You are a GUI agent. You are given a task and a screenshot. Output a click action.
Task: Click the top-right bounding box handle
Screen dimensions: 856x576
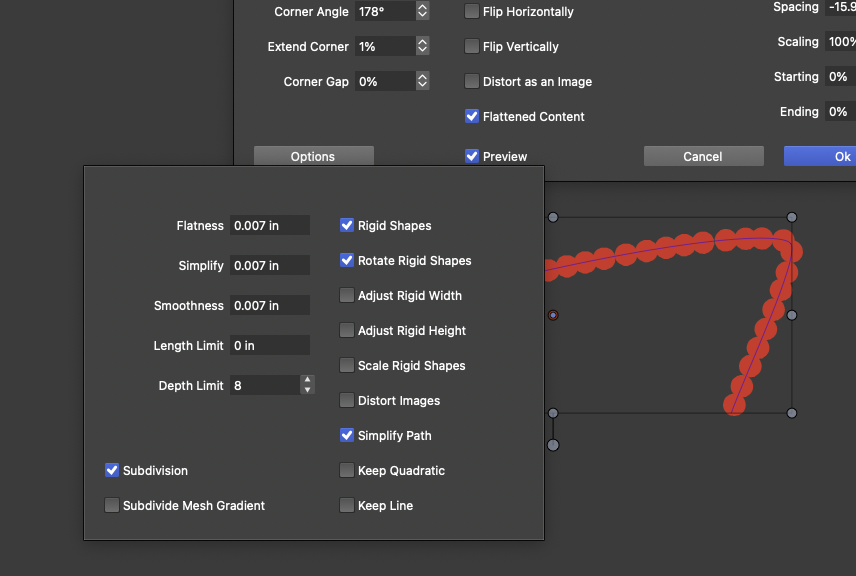pos(792,217)
